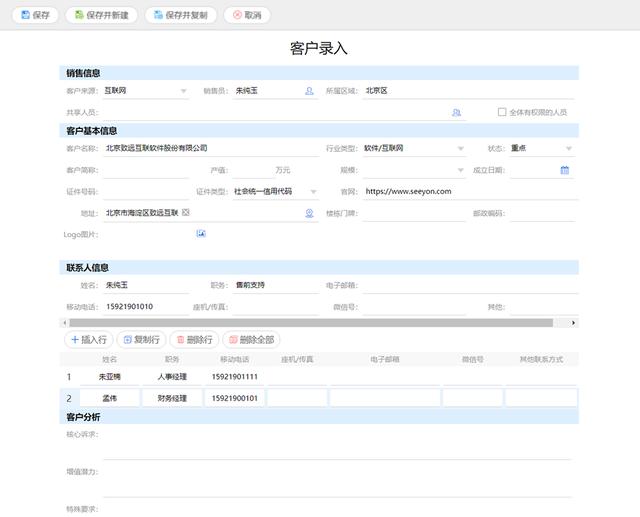Open the calendar icon for 成立日期
Screen dimensions: 640x517
(564, 170)
